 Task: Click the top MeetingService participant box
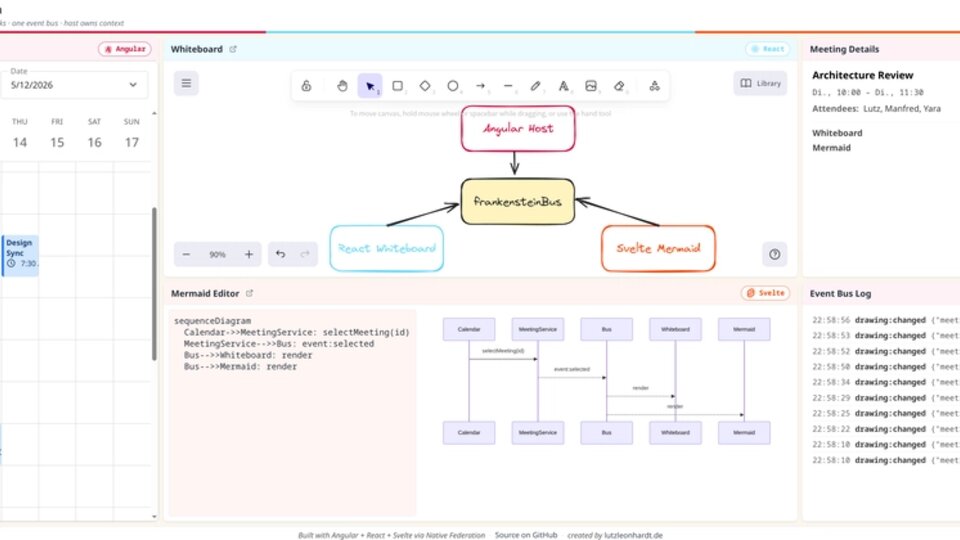coord(538,329)
